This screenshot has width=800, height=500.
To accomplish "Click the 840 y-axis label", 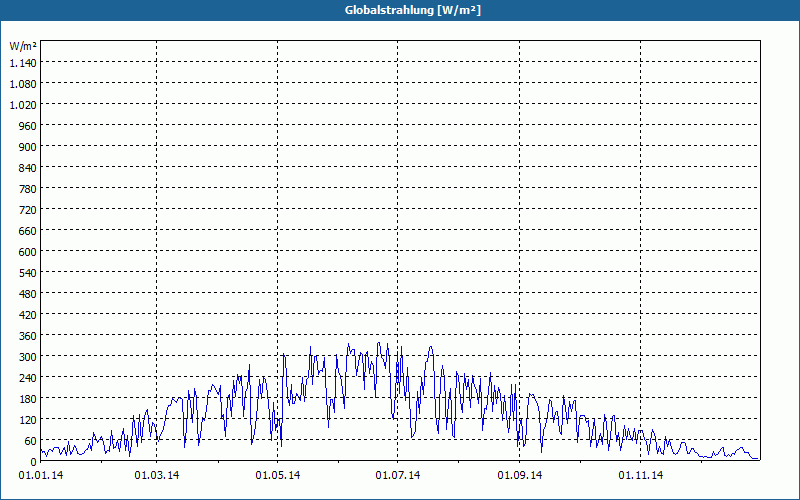I will pos(29,168).
